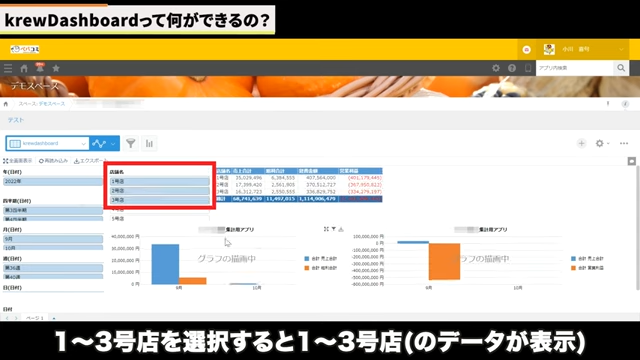The image size is (640, 360).
Task: Click the breadcrumb home icon
Action: click(x=6, y=104)
